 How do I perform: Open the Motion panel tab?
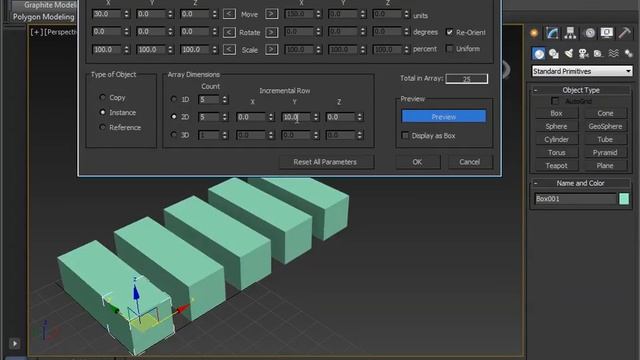coord(589,33)
